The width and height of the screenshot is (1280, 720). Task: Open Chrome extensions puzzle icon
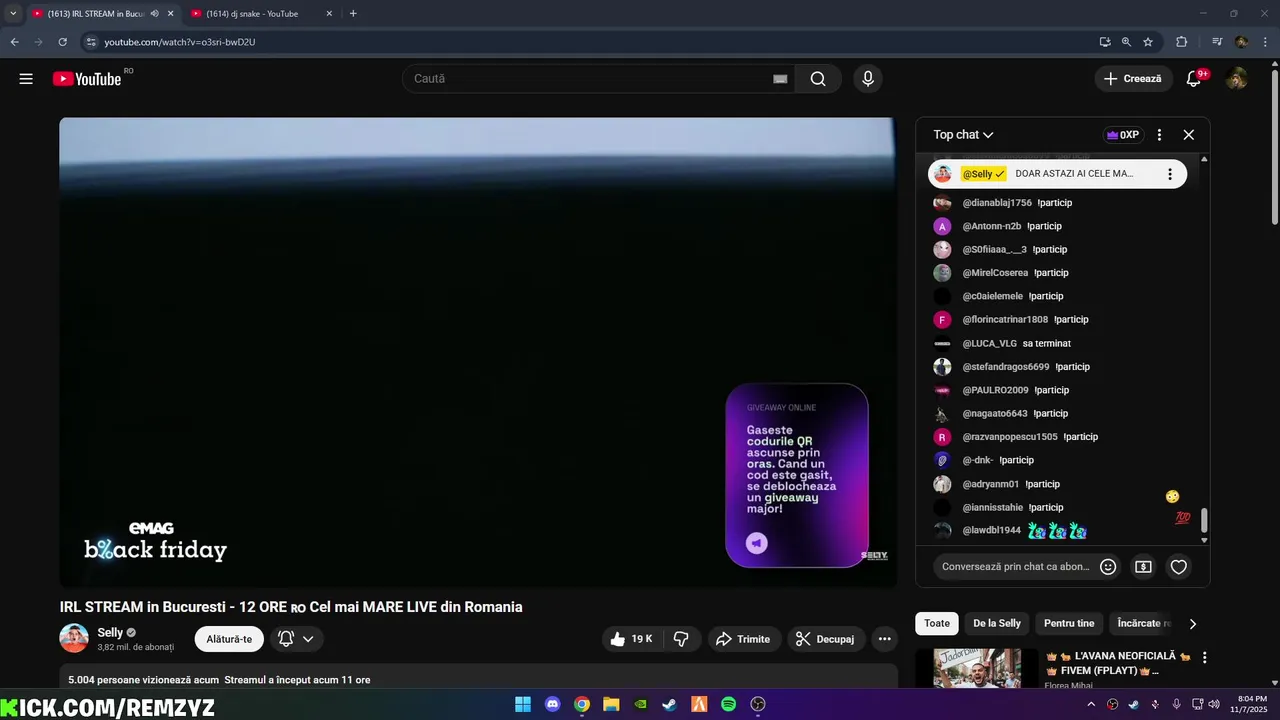click(x=1182, y=42)
